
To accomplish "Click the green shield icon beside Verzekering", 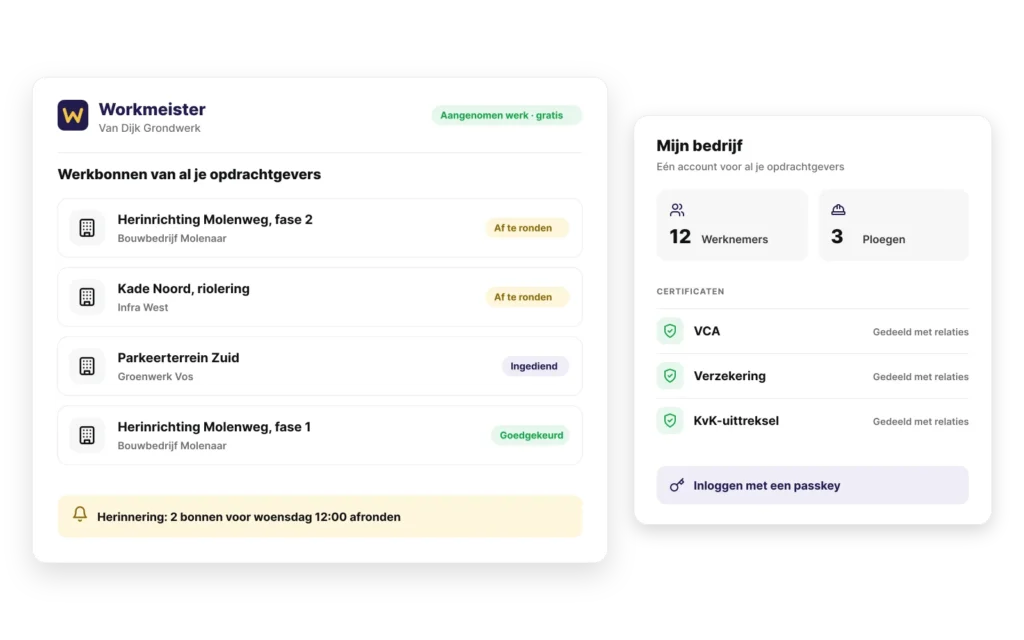I will (670, 376).
